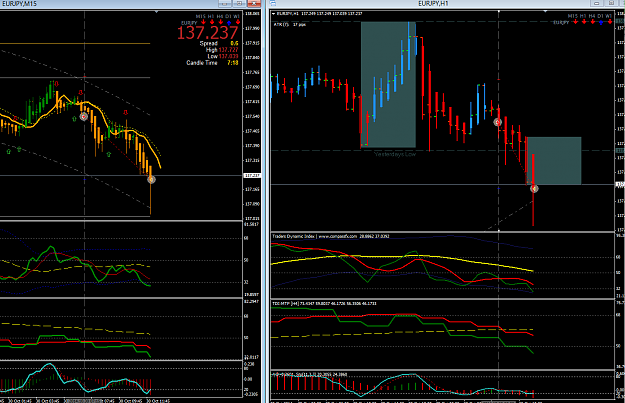This screenshot has width=625, height=403.
Task: Select the orange horizontal line on M15 chart
Action: 75,43
